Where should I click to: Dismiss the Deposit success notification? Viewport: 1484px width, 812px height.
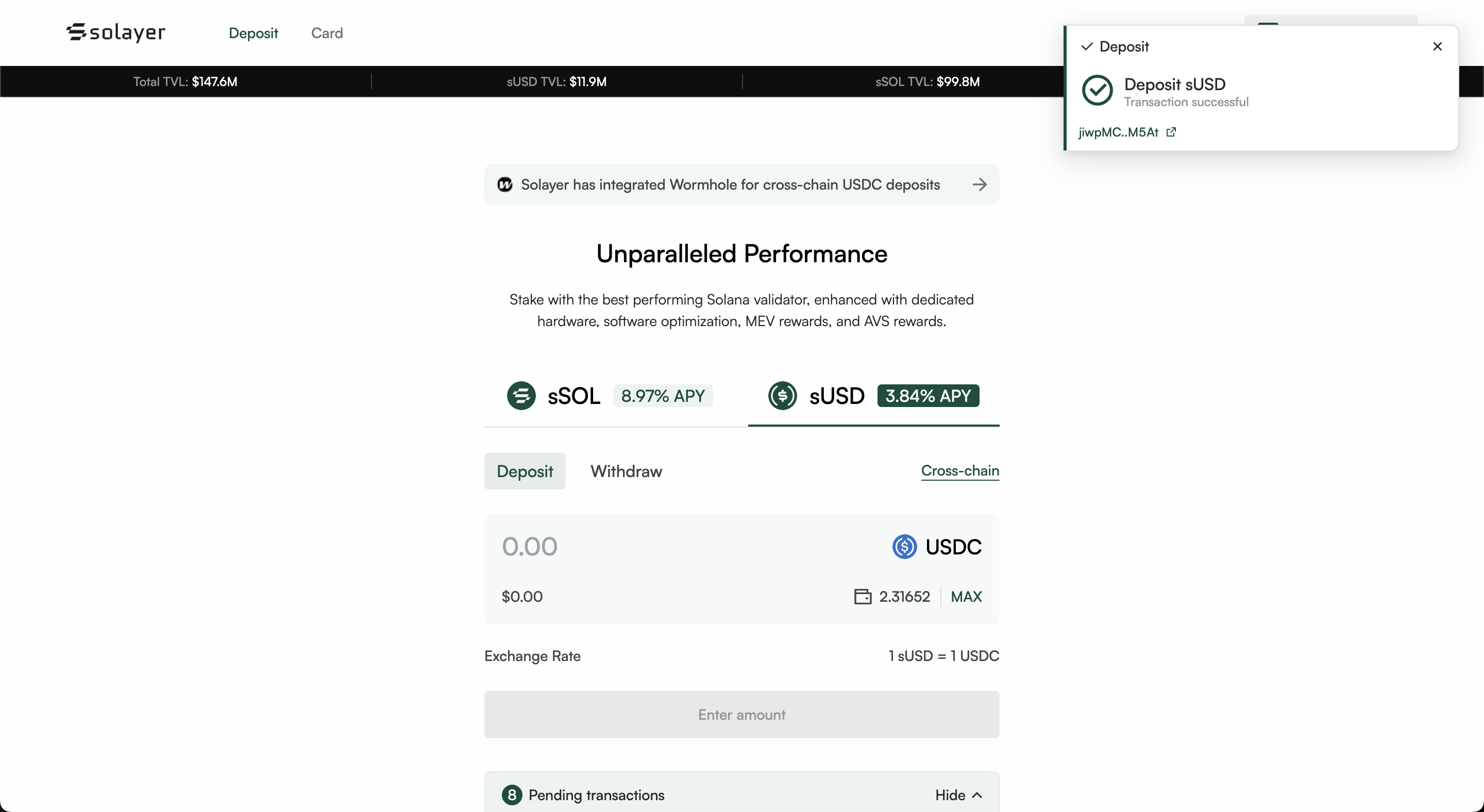pyautogui.click(x=1437, y=47)
